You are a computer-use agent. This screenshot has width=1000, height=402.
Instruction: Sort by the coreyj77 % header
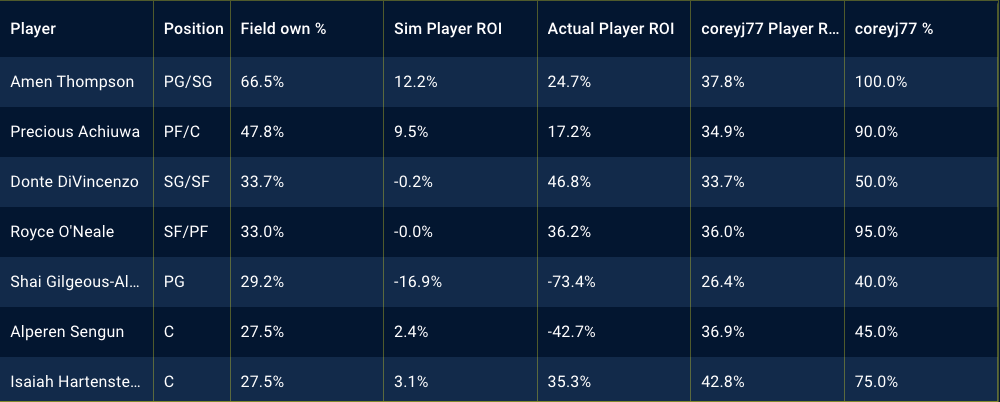[894, 29]
